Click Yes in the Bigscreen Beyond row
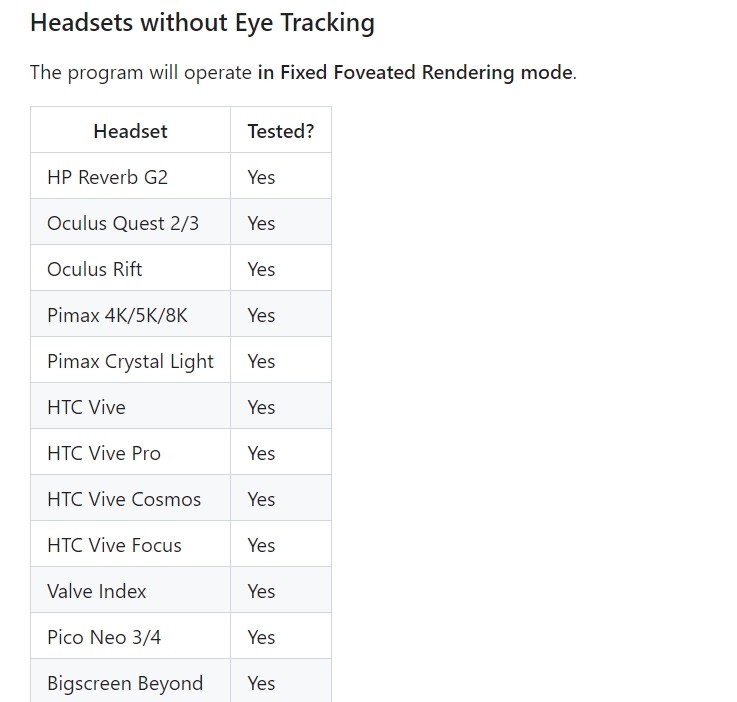This screenshot has width=737, height=702. 261,684
